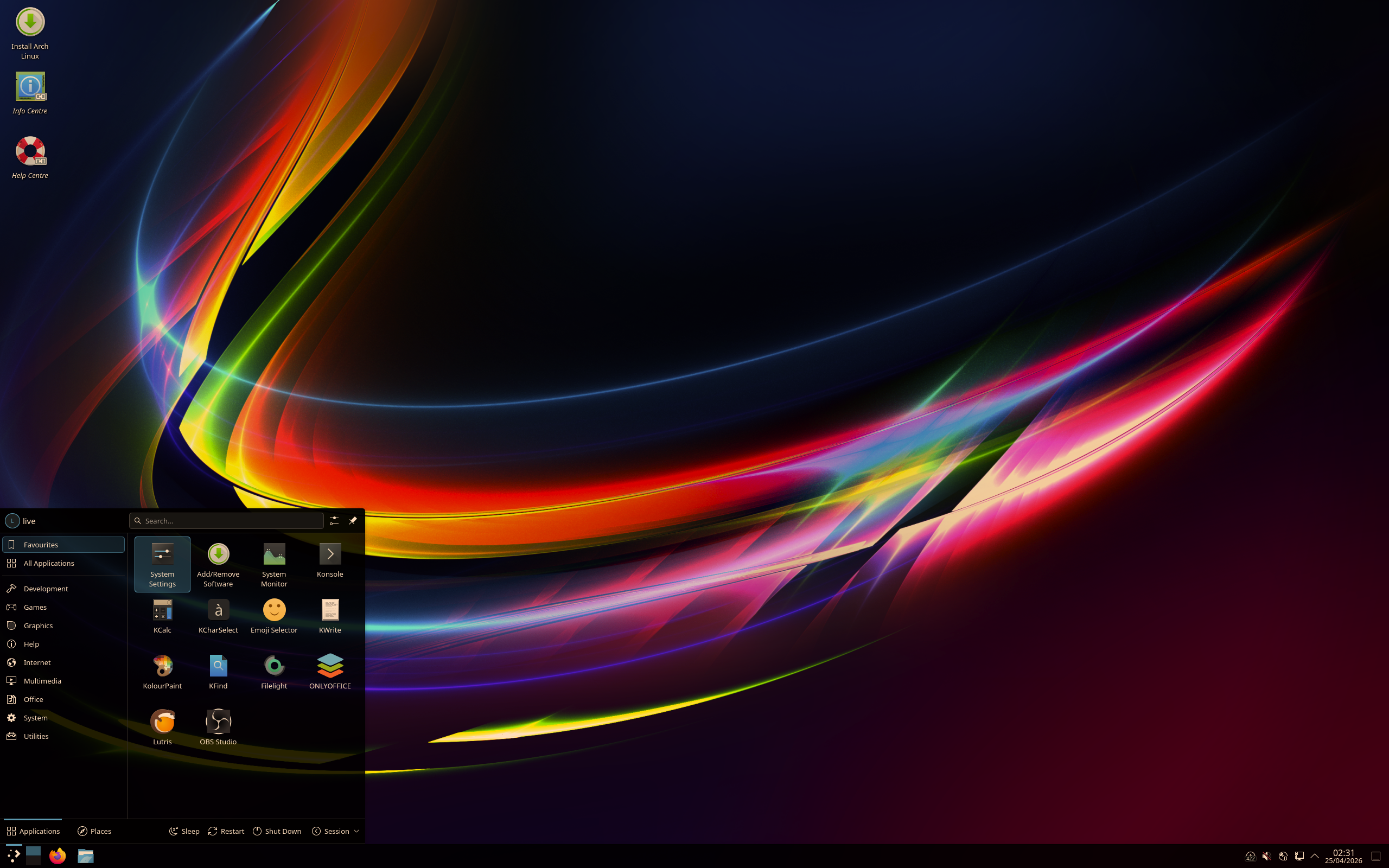The width and height of the screenshot is (1389, 868).
Task: Open file manager from taskbar
Action: point(86,856)
